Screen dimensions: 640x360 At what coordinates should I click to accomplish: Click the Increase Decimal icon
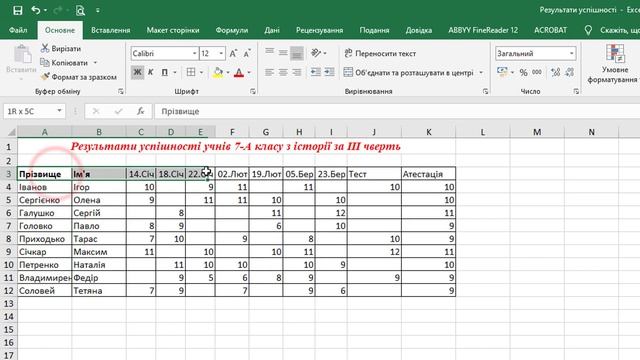pyautogui.click(x=555, y=73)
